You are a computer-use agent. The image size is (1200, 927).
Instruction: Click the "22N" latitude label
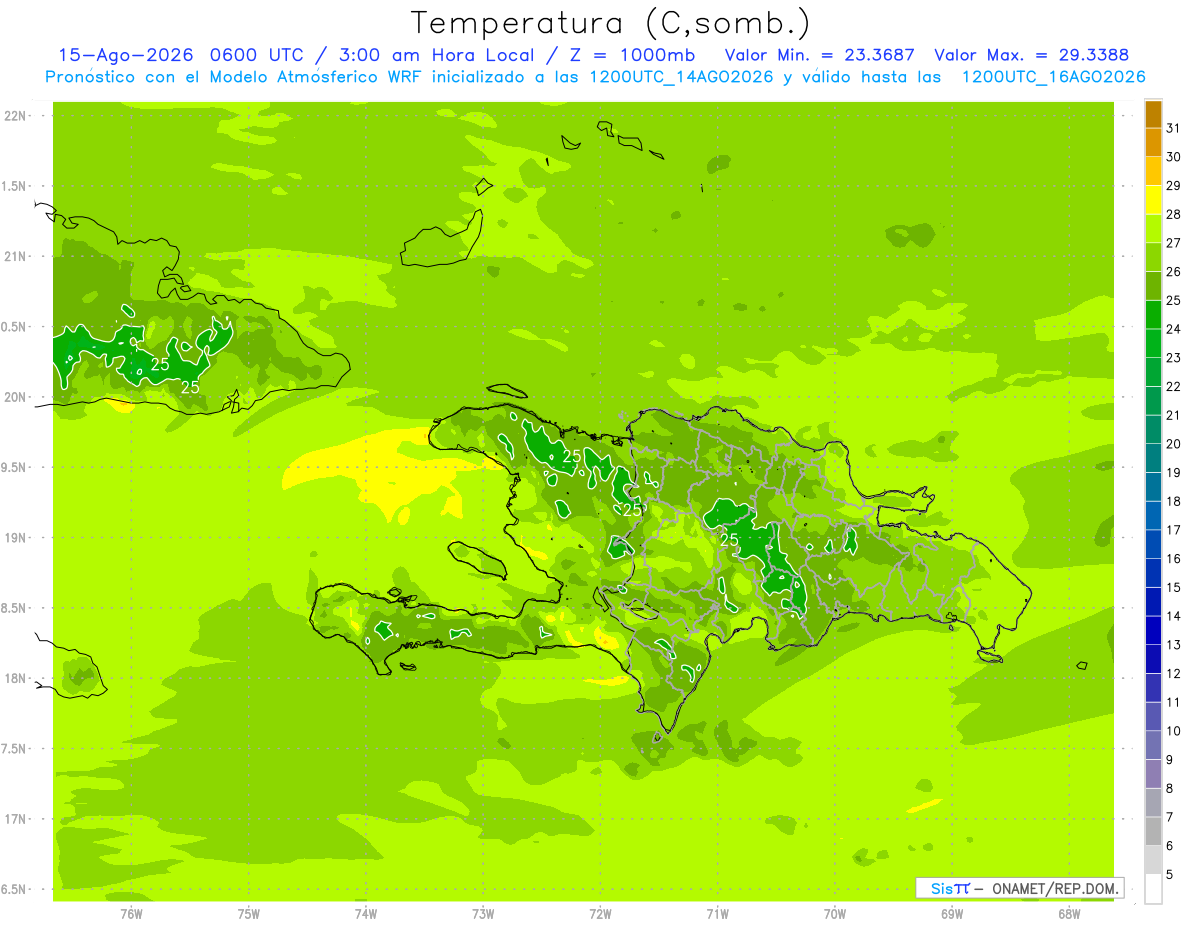tap(15, 116)
